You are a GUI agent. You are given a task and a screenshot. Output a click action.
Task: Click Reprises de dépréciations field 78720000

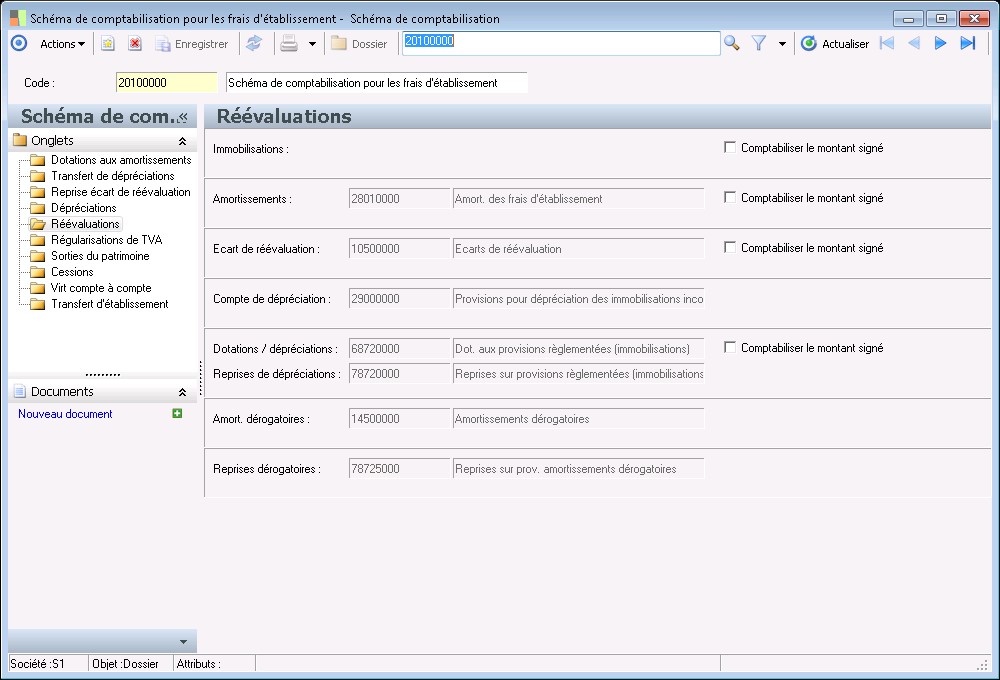(399, 374)
